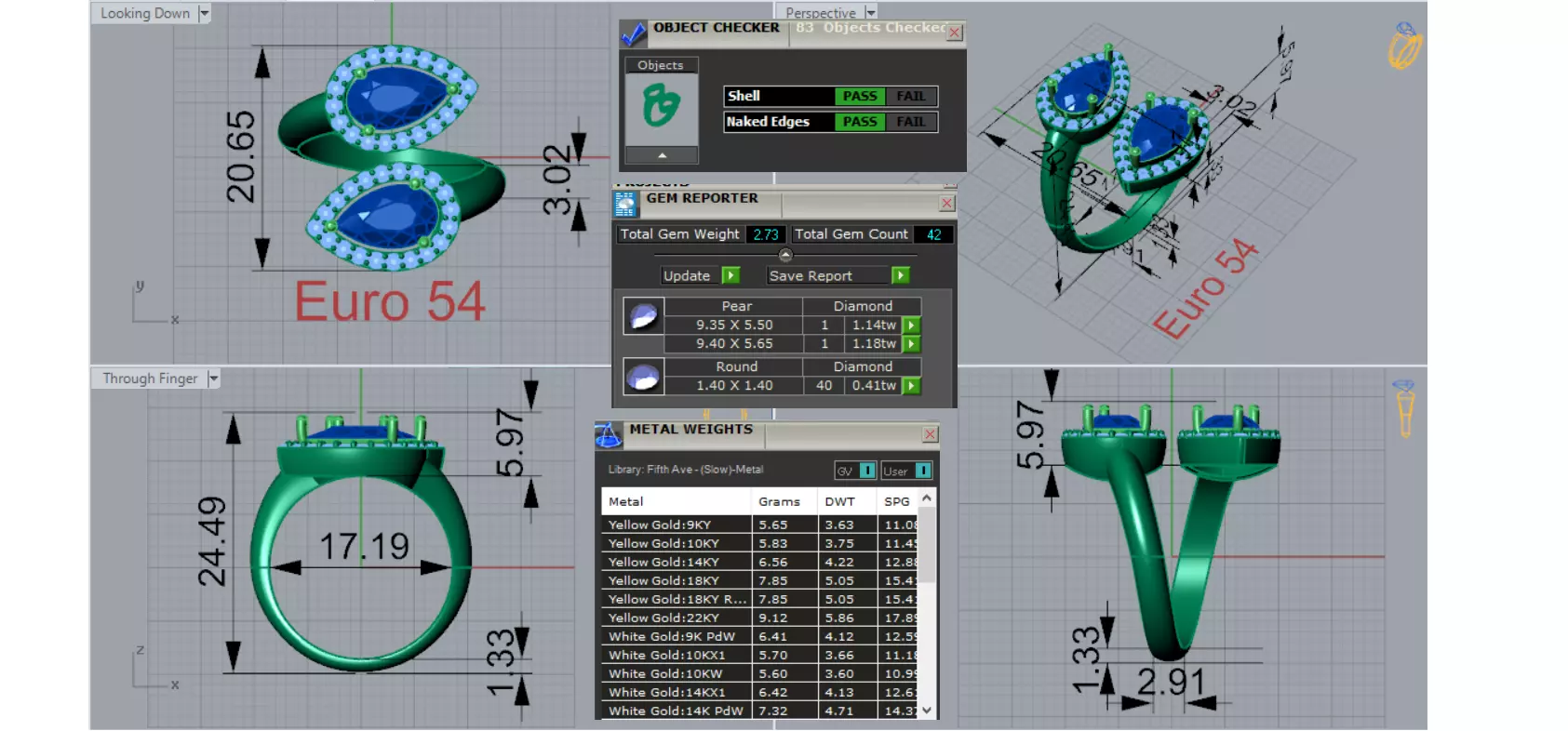Click the green arrow next to Save Report
The image size is (1568, 731).
[900, 275]
